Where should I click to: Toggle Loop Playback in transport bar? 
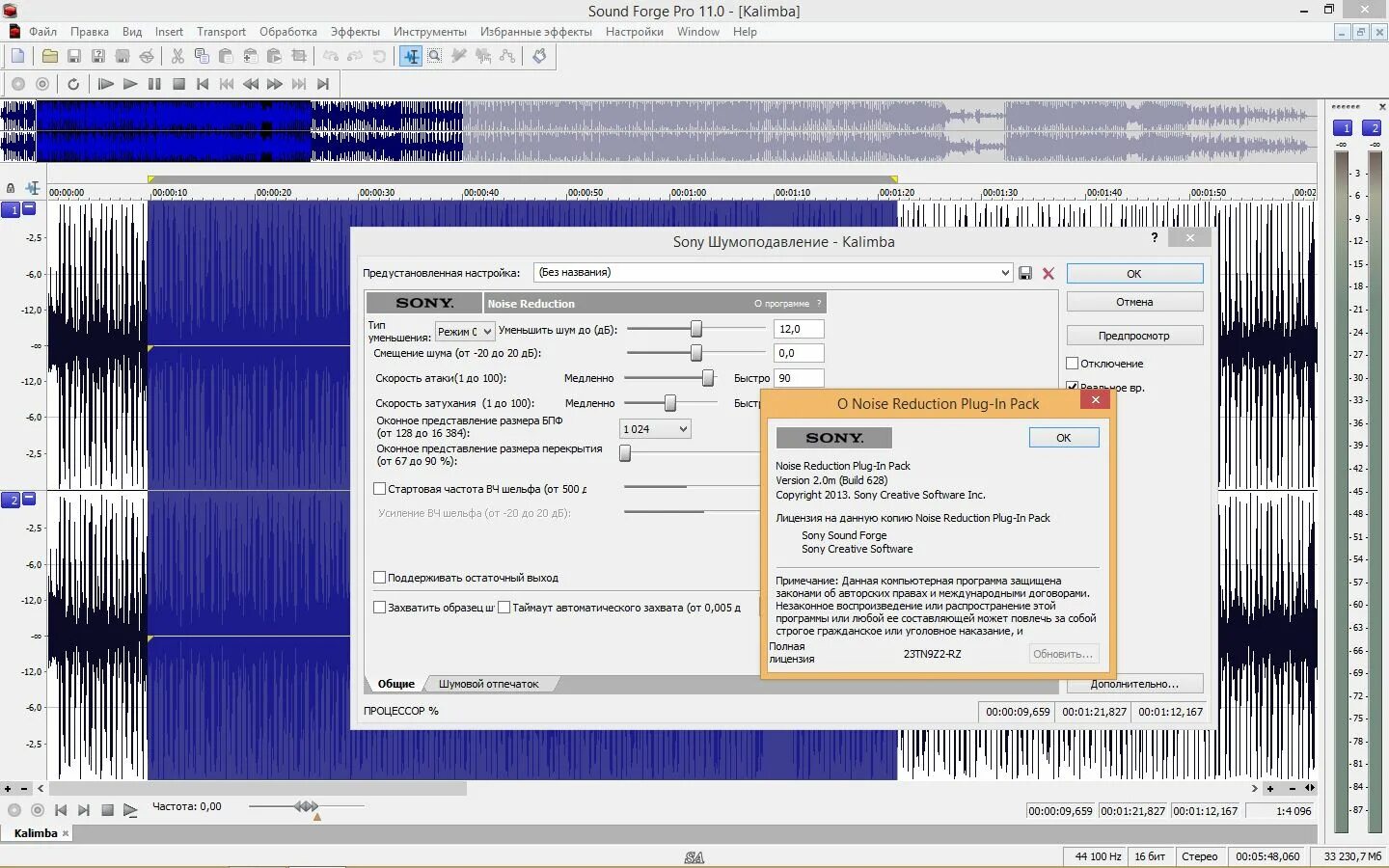click(x=73, y=84)
